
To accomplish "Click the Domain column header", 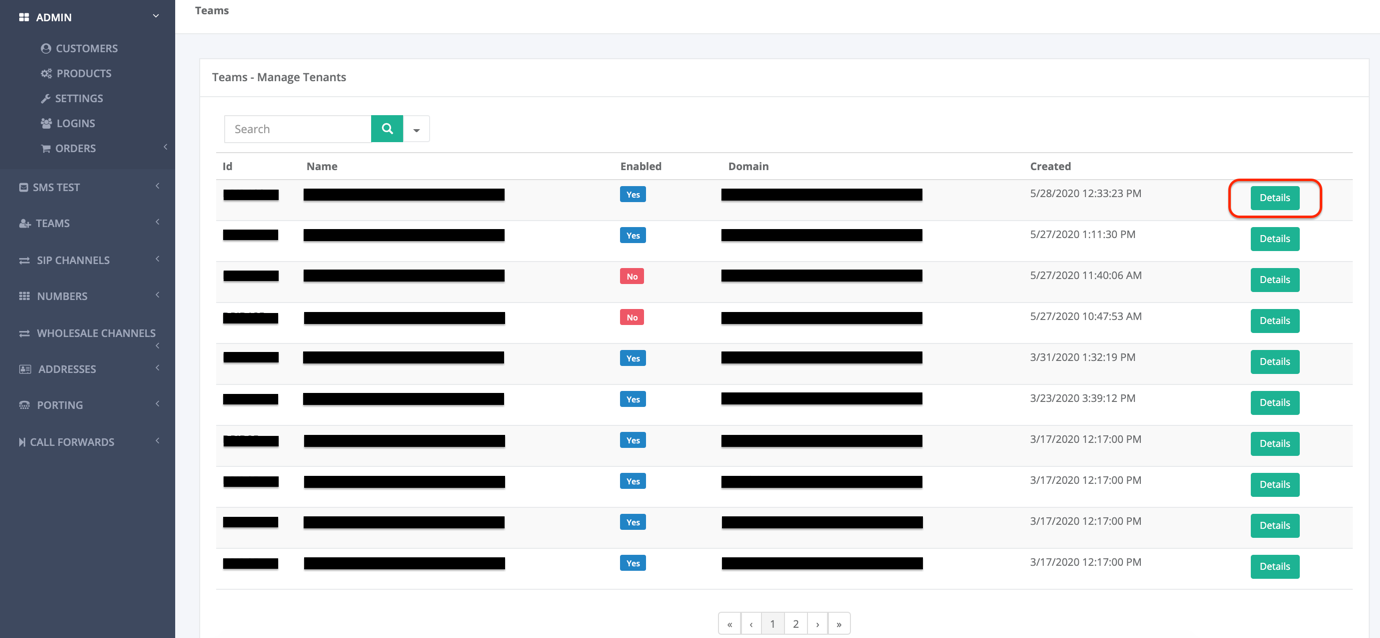I will click(748, 166).
